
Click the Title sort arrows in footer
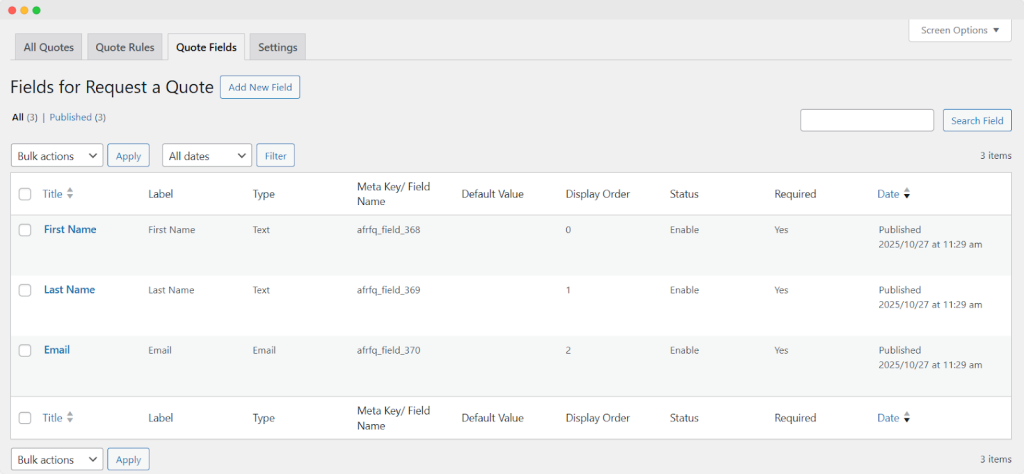[x=70, y=418]
